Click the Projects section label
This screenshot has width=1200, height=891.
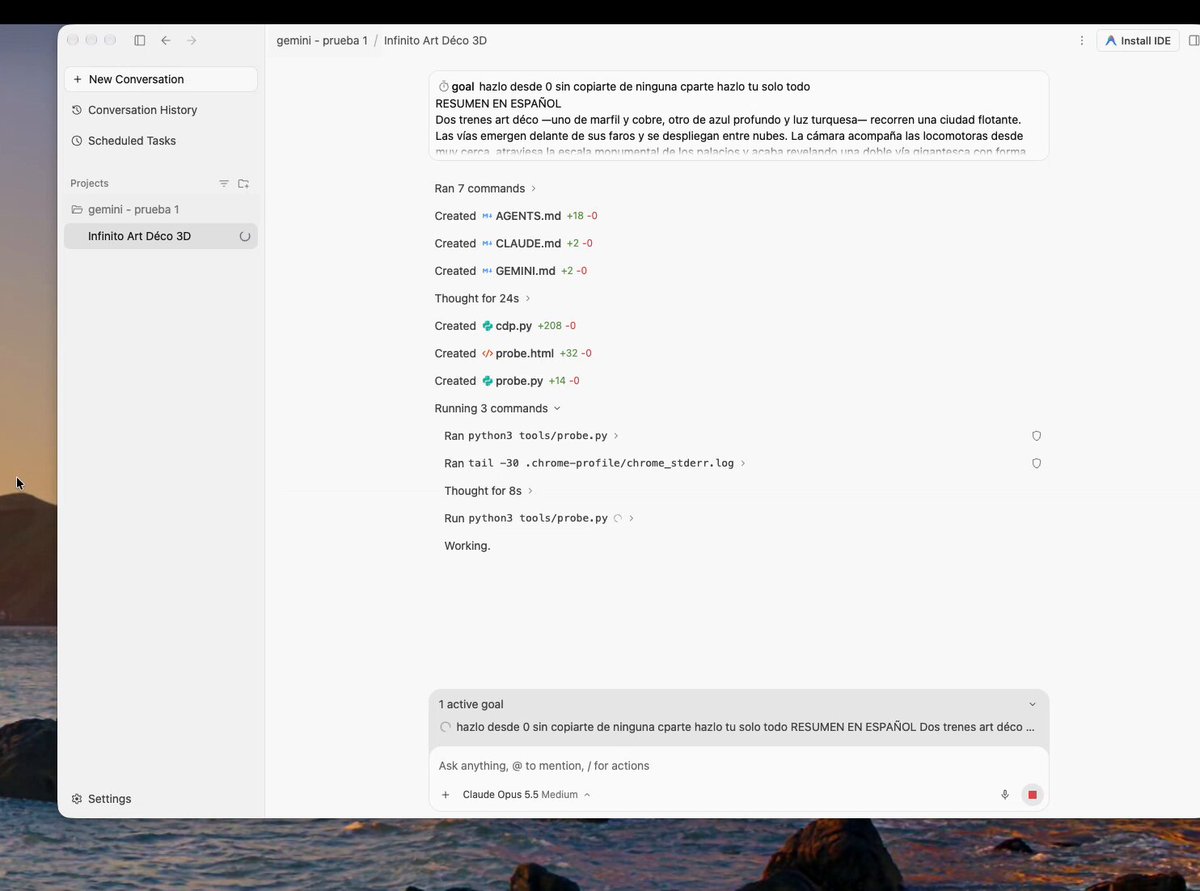tap(89, 184)
